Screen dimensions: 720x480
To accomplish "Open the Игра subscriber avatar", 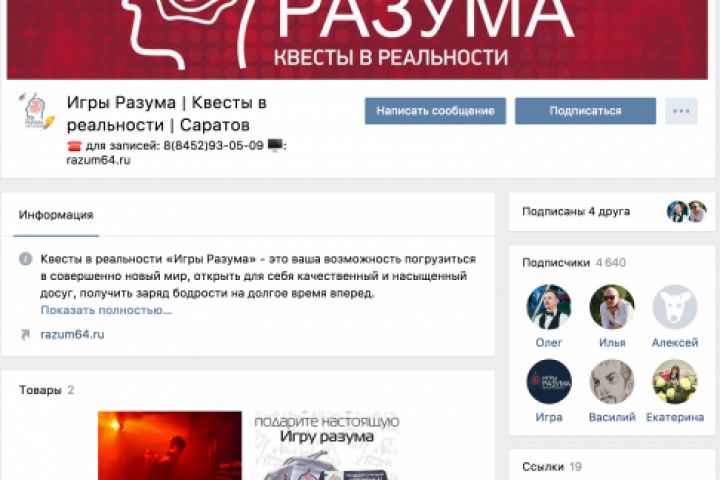I will 549,382.
